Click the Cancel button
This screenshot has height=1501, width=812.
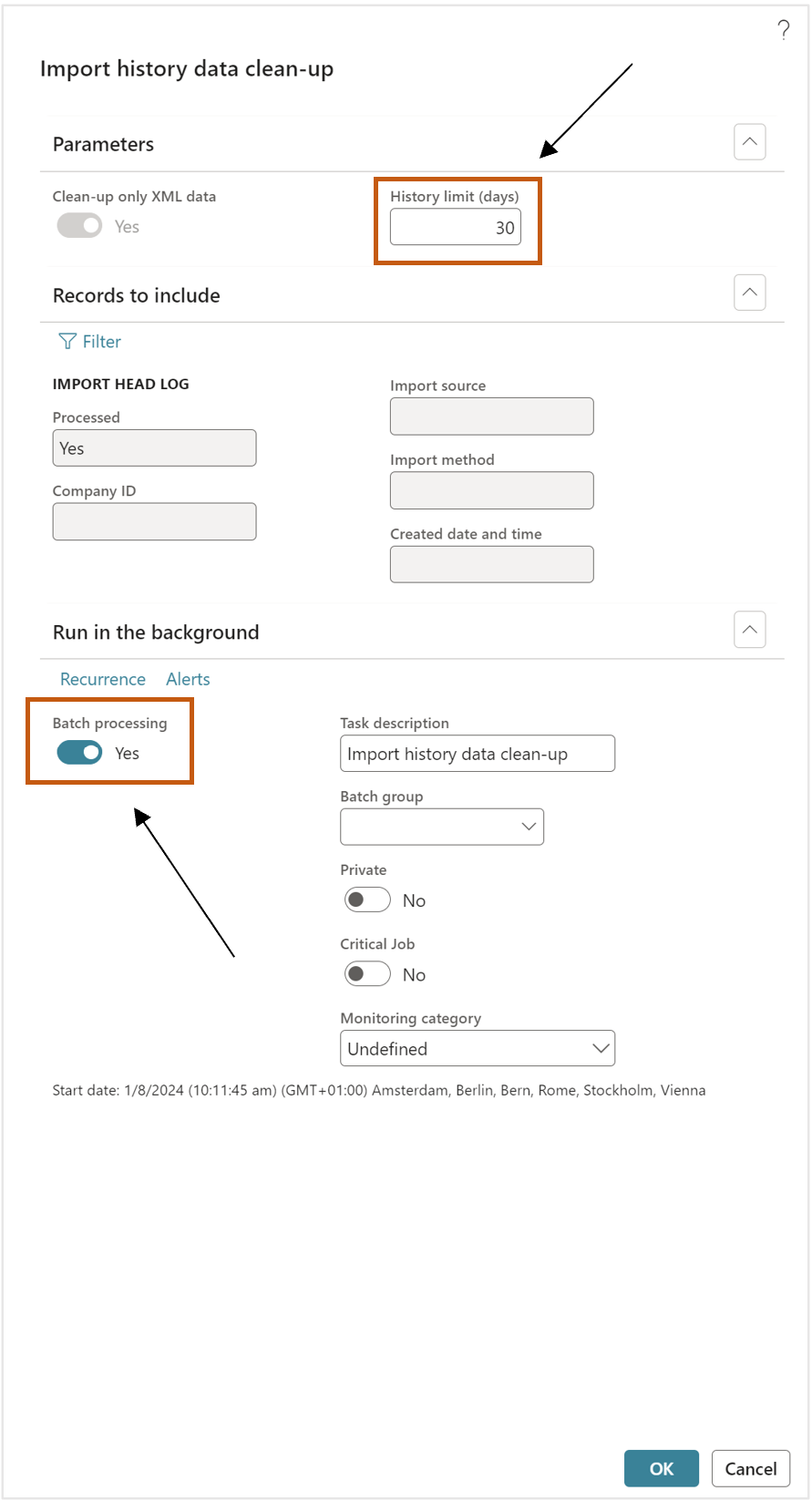coord(751,1468)
